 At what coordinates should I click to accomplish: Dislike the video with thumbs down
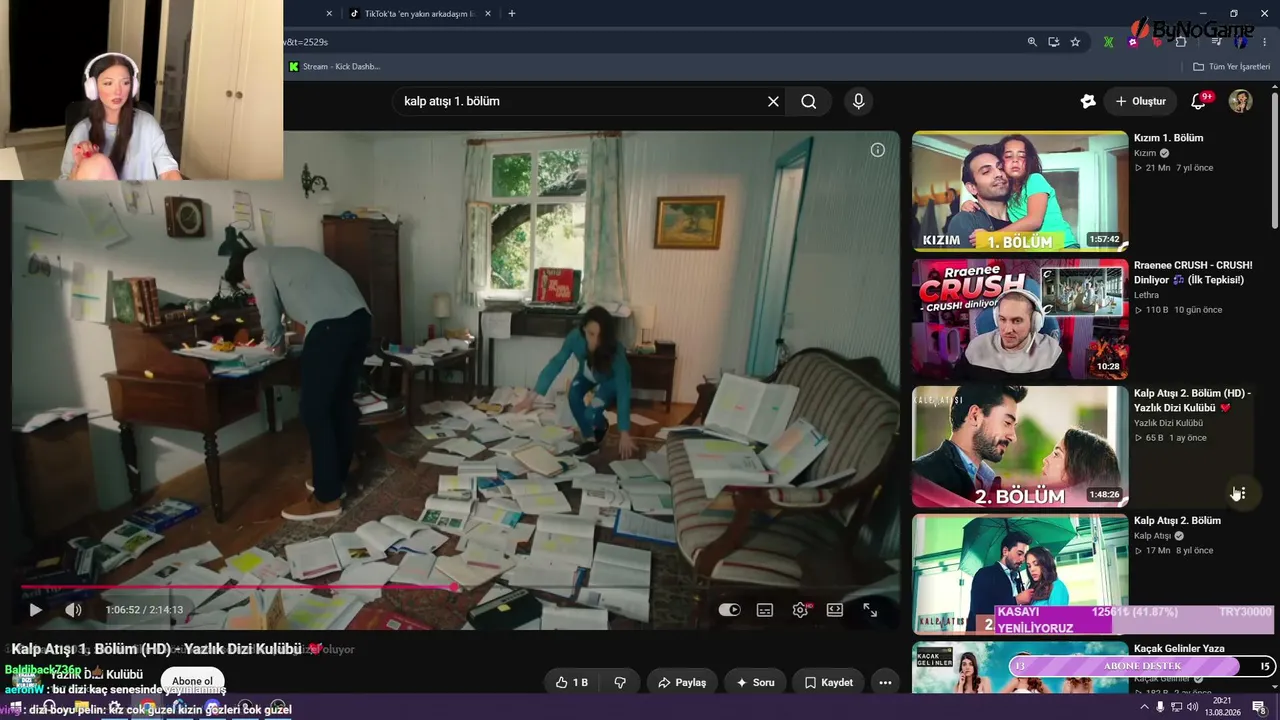(x=620, y=682)
